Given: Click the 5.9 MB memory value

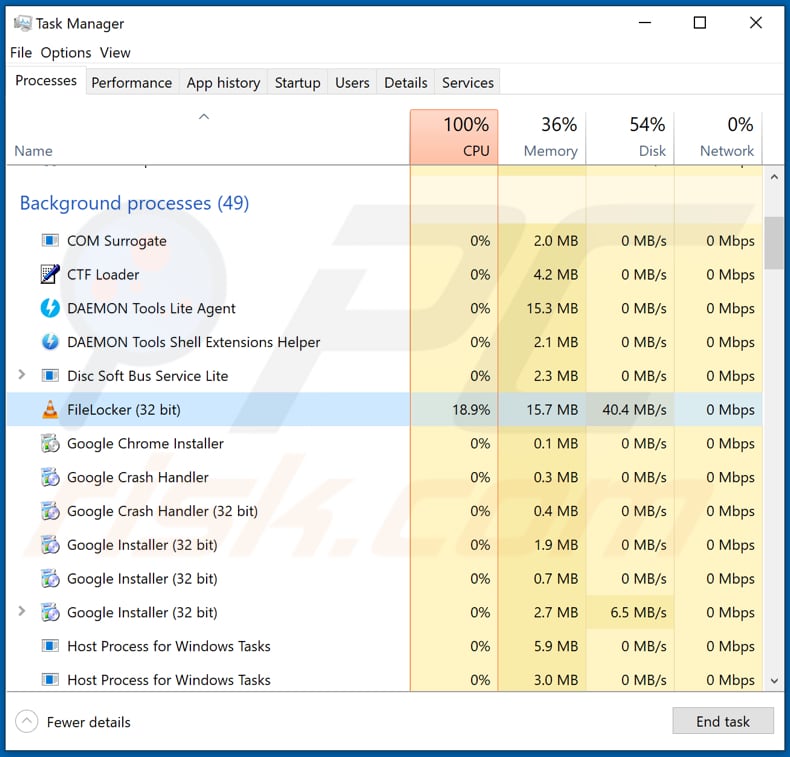Looking at the screenshot, I should pos(556,646).
